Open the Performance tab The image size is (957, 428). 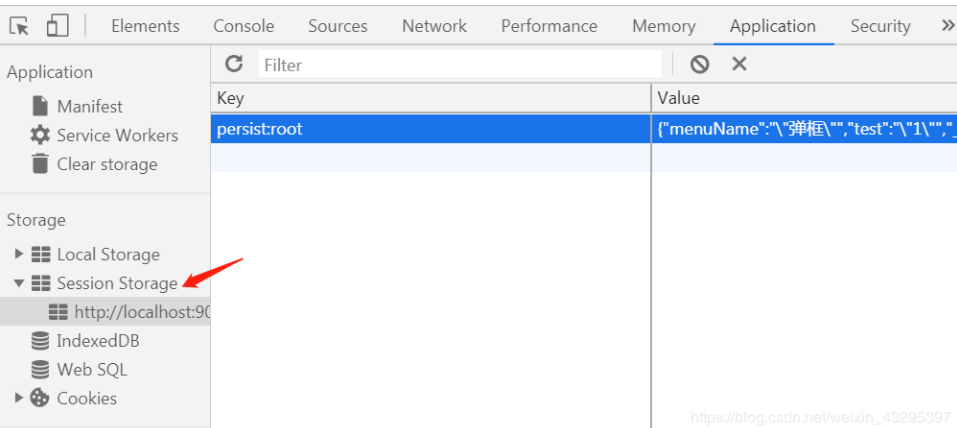point(549,26)
